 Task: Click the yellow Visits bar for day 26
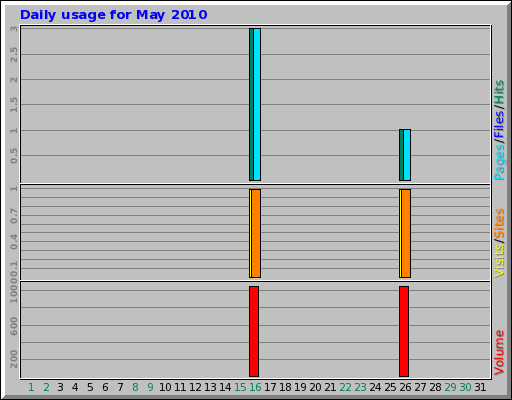click(x=400, y=233)
